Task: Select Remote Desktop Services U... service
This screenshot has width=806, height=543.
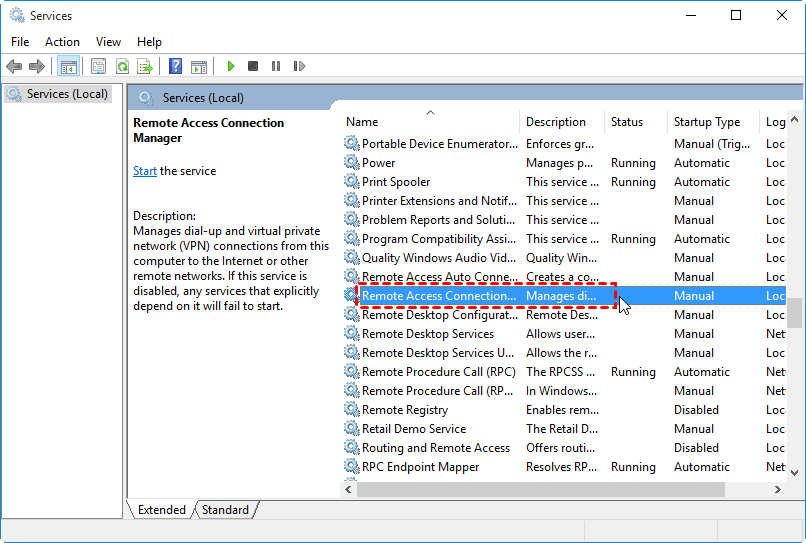Action: pyautogui.click(x=437, y=353)
